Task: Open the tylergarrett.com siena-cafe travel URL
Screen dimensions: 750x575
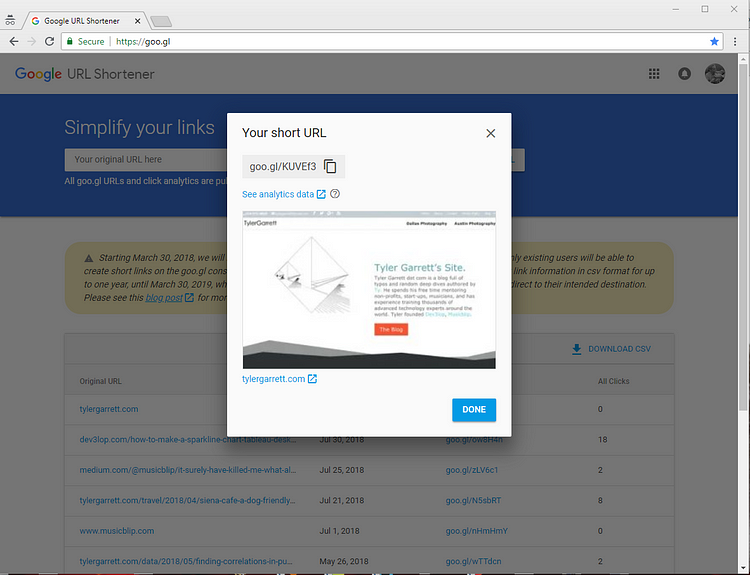Action: point(188,500)
